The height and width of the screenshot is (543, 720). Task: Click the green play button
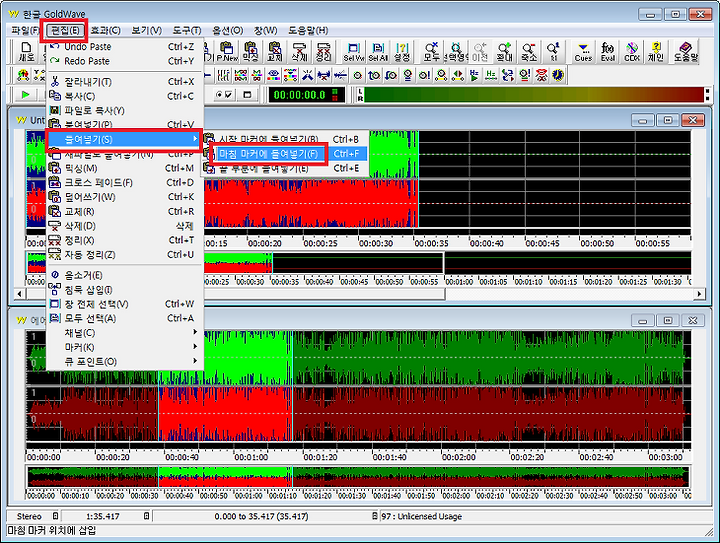tap(25, 95)
